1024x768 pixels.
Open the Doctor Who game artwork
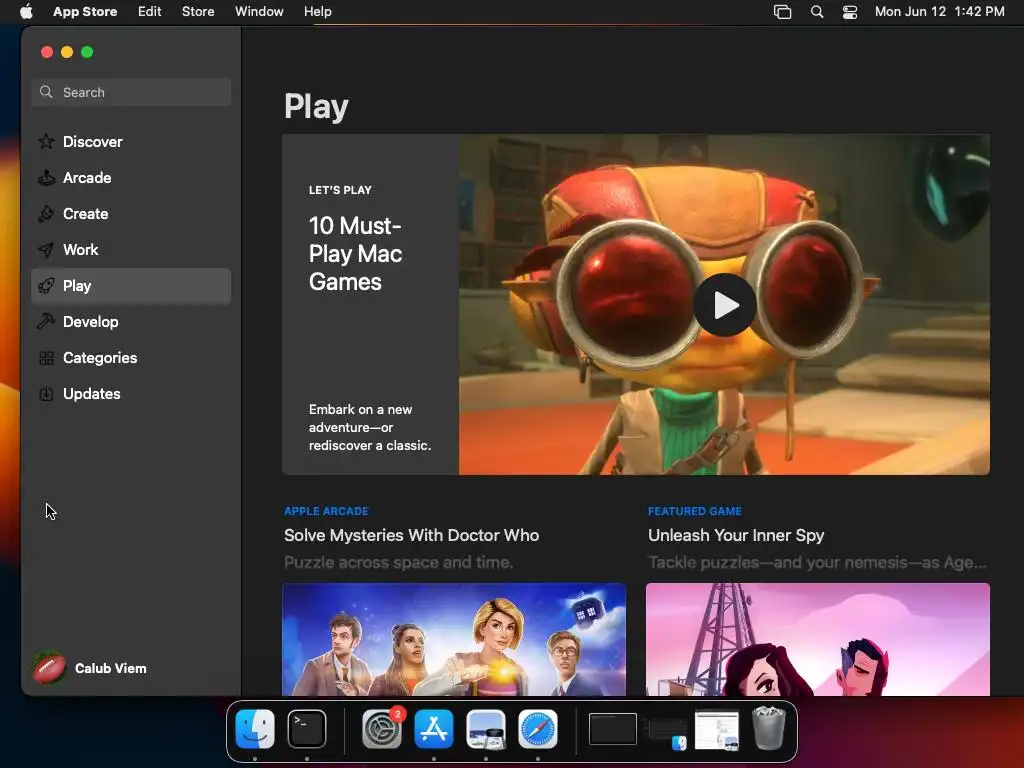(x=454, y=639)
